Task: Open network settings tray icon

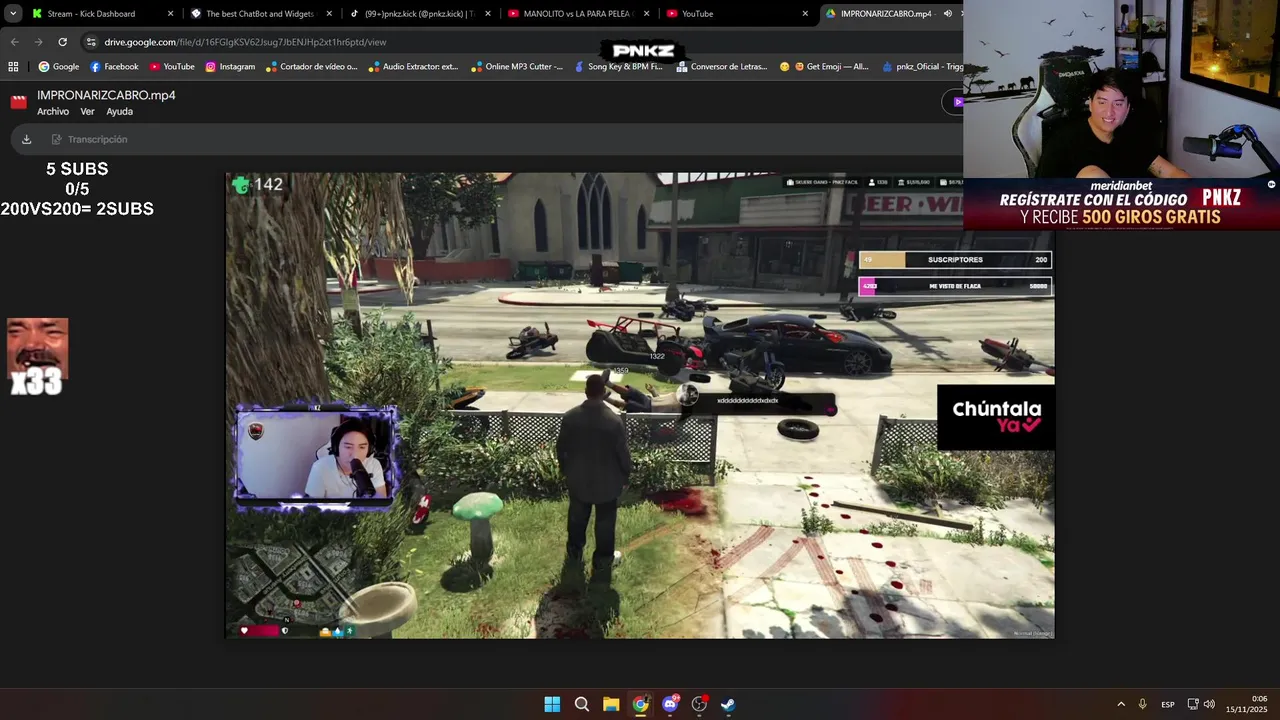Action: (1193, 704)
